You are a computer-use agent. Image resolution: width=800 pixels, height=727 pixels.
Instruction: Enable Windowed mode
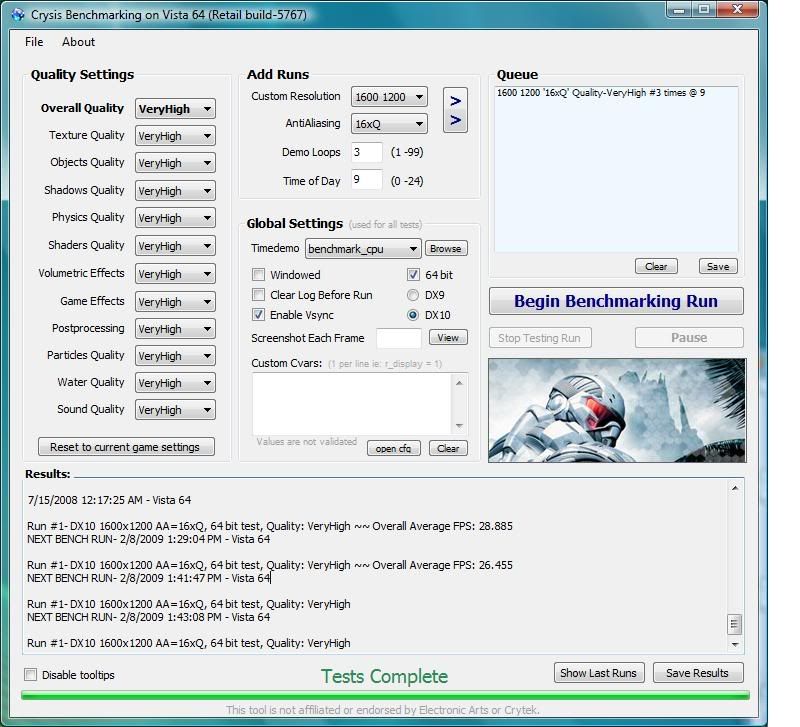click(258, 275)
